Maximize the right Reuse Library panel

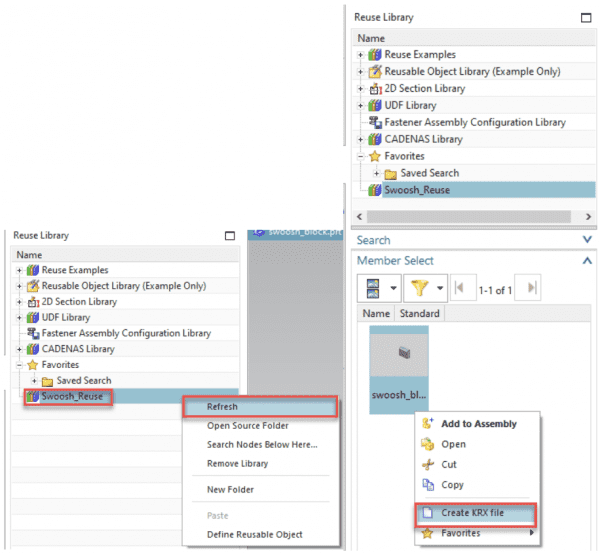pos(586,18)
